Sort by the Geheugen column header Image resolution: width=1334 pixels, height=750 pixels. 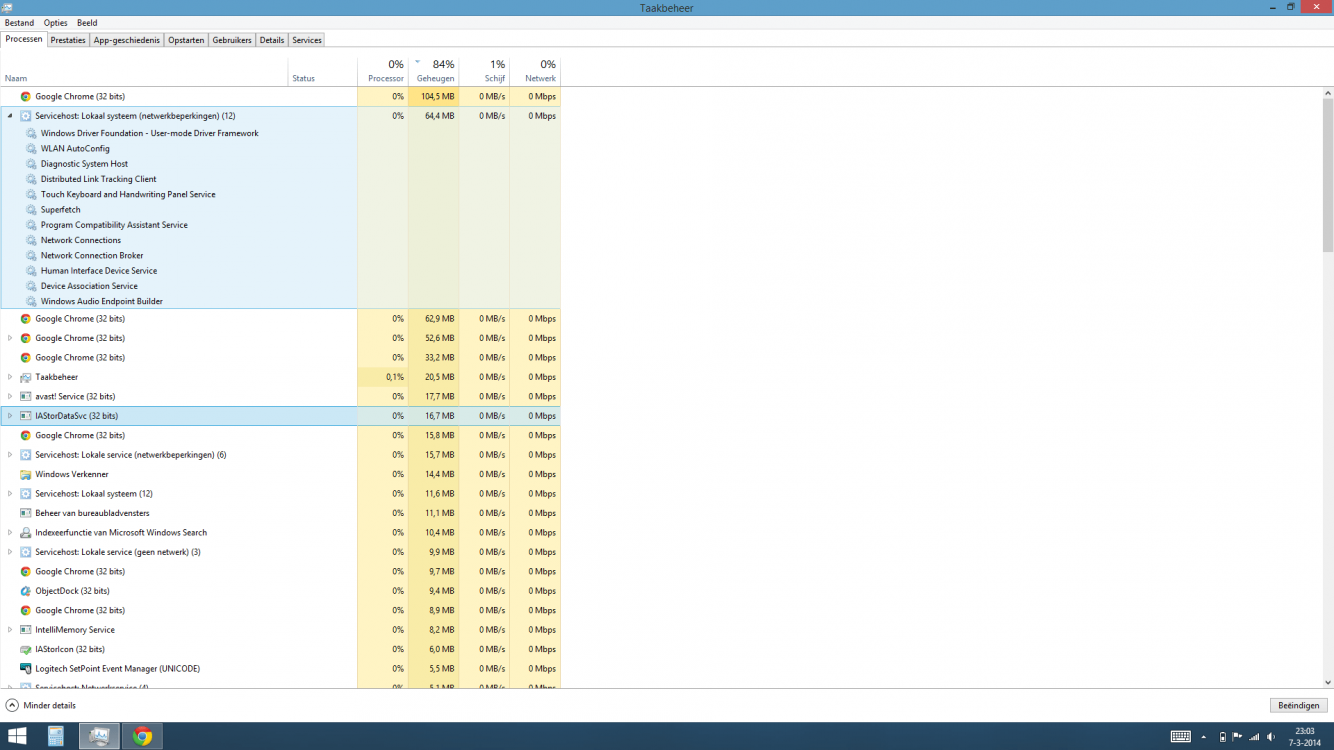coord(434,71)
